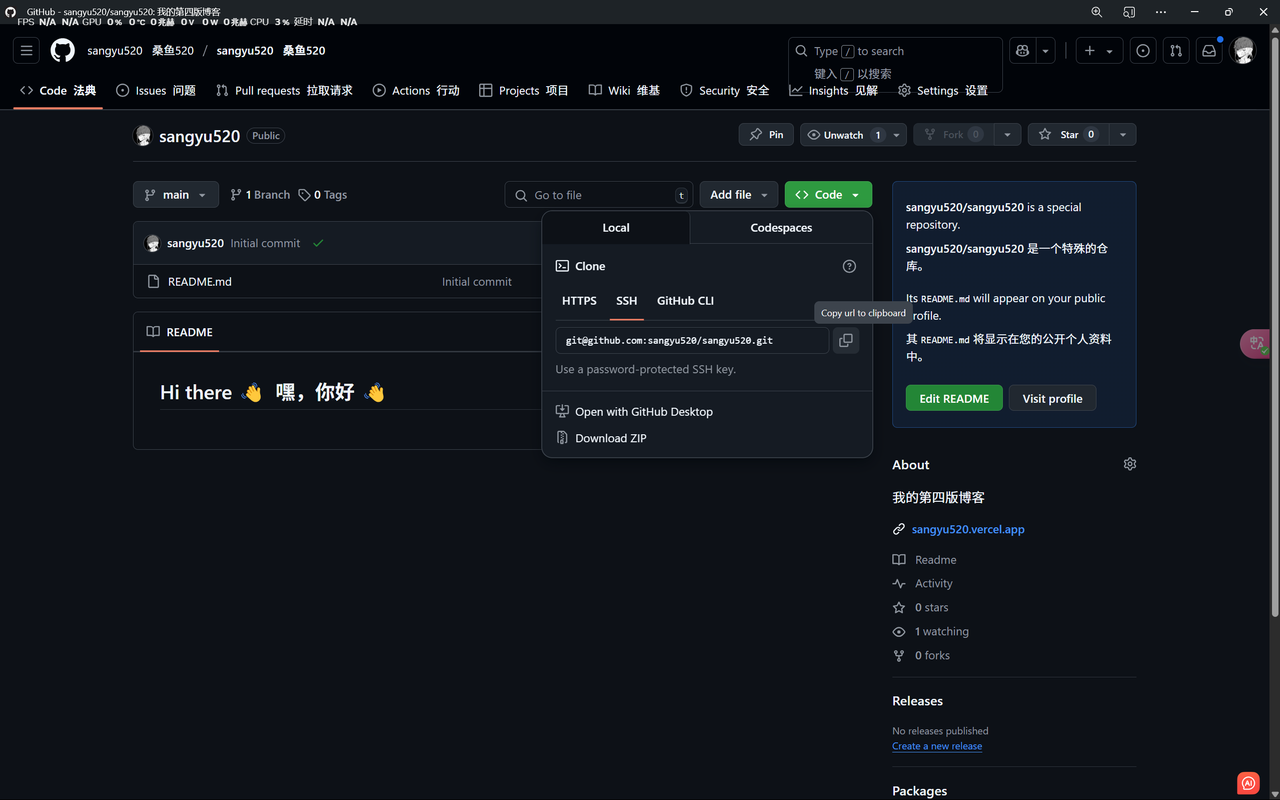
Task: Switch to the Issues tab
Action: [156, 90]
